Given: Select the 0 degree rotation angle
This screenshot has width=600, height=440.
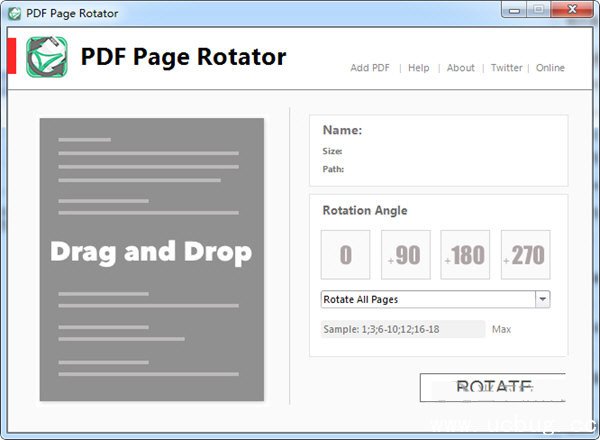Looking at the screenshot, I should pyautogui.click(x=345, y=255).
